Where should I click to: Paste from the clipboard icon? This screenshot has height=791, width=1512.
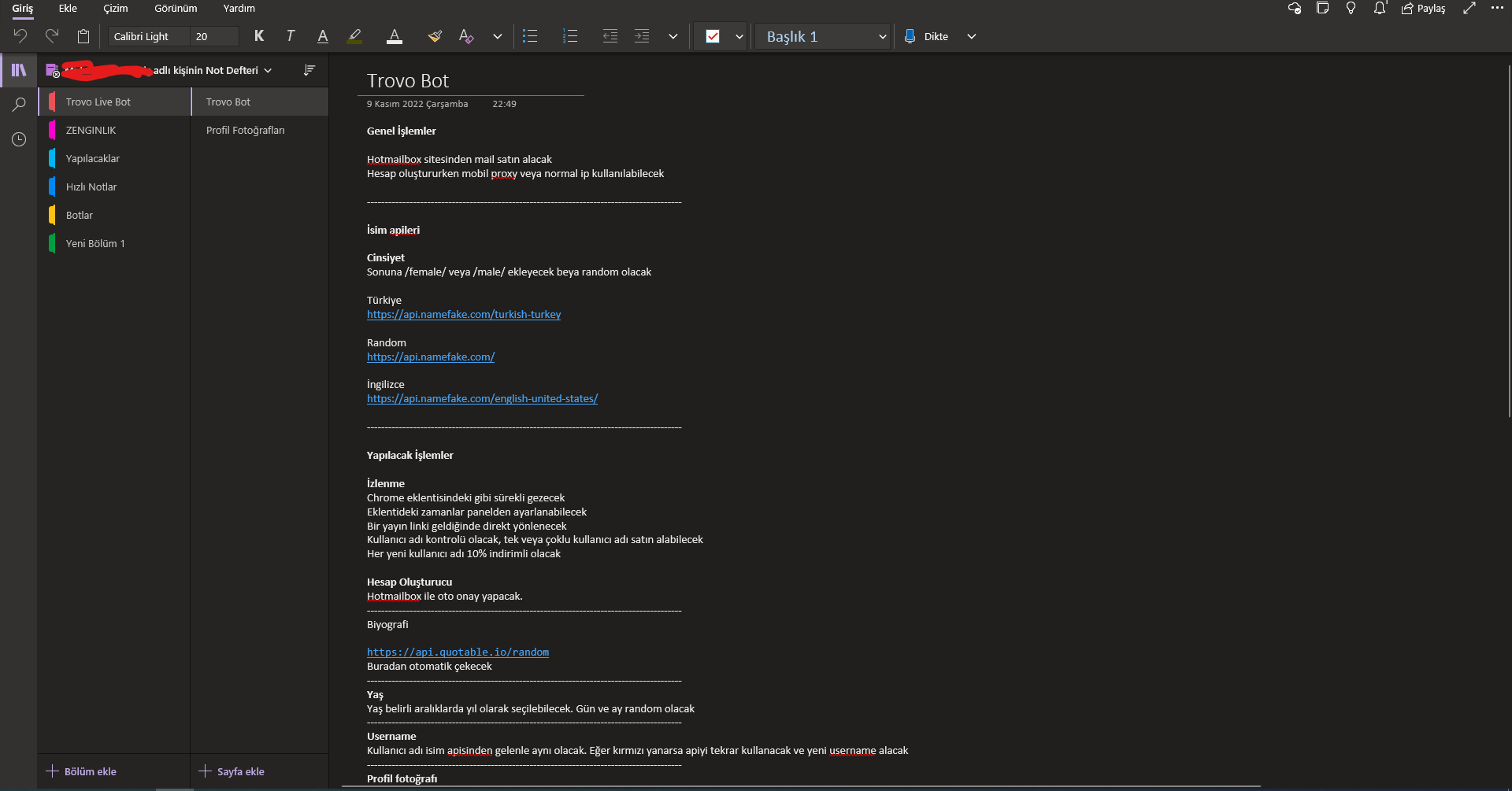pyautogui.click(x=83, y=36)
